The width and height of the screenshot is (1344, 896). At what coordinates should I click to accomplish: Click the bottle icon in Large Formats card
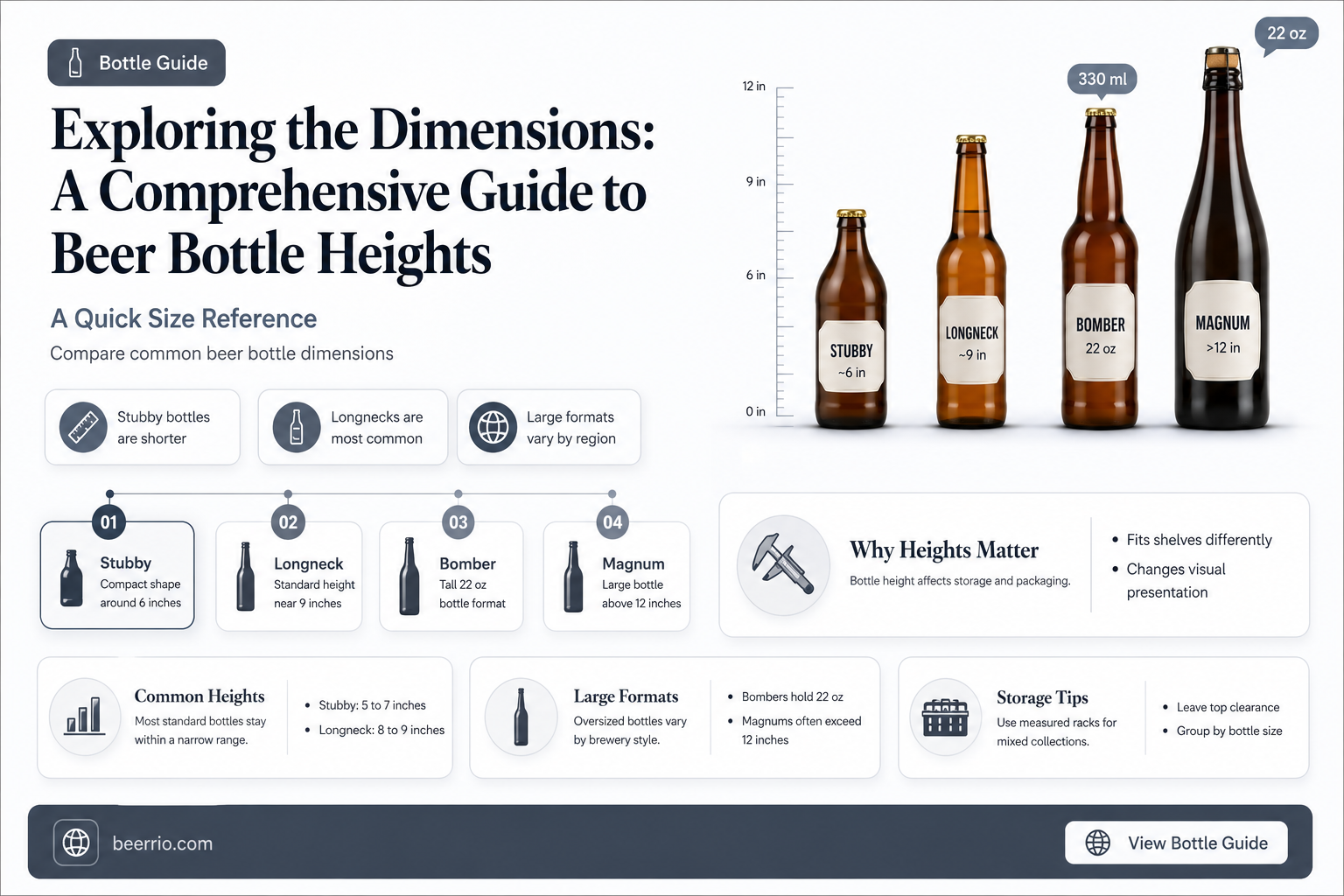[521, 717]
